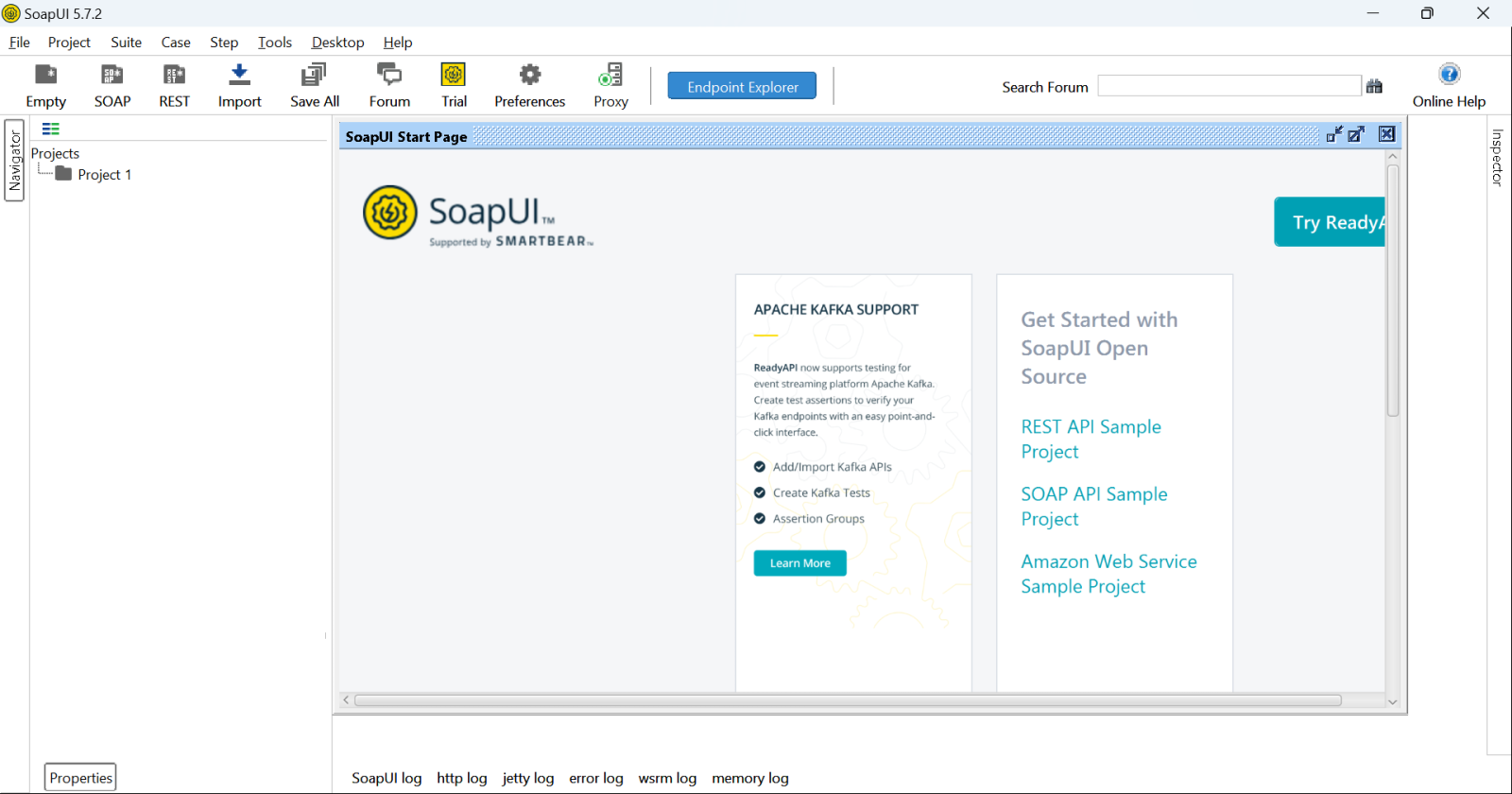Click the Trial toolbar icon
This screenshot has width=1512, height=794.
[454, 76]
